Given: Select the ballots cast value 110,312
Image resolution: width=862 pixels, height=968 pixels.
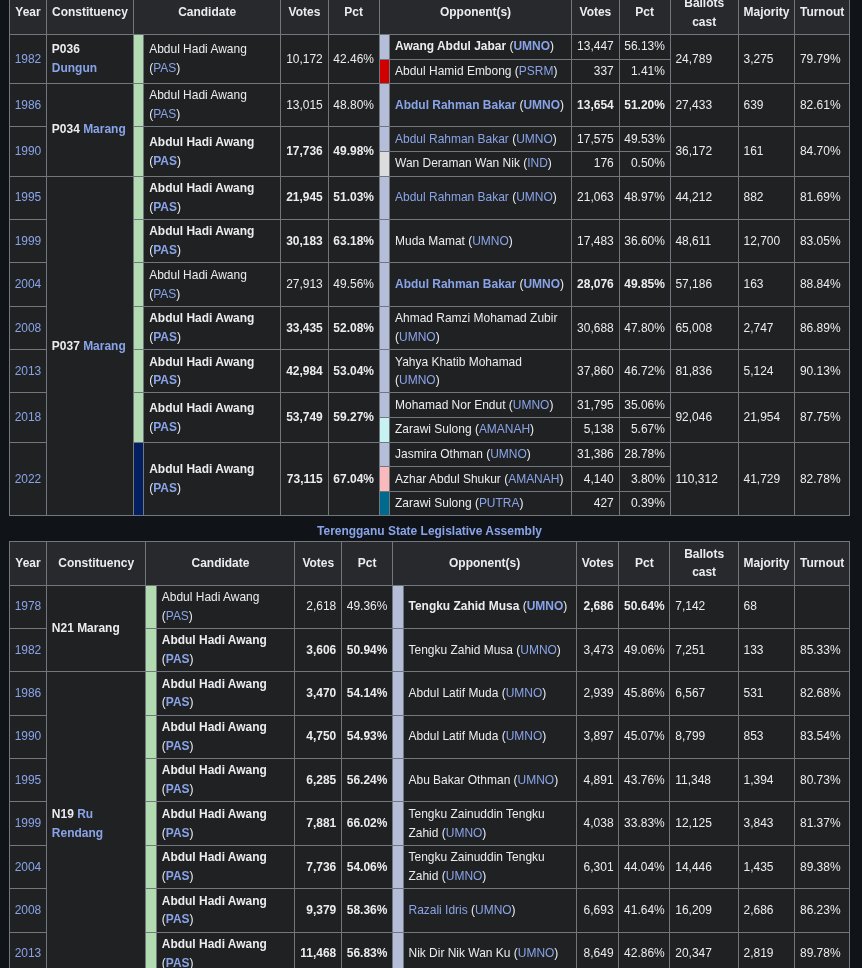Looking at the screenshot, I should (697, 478).
